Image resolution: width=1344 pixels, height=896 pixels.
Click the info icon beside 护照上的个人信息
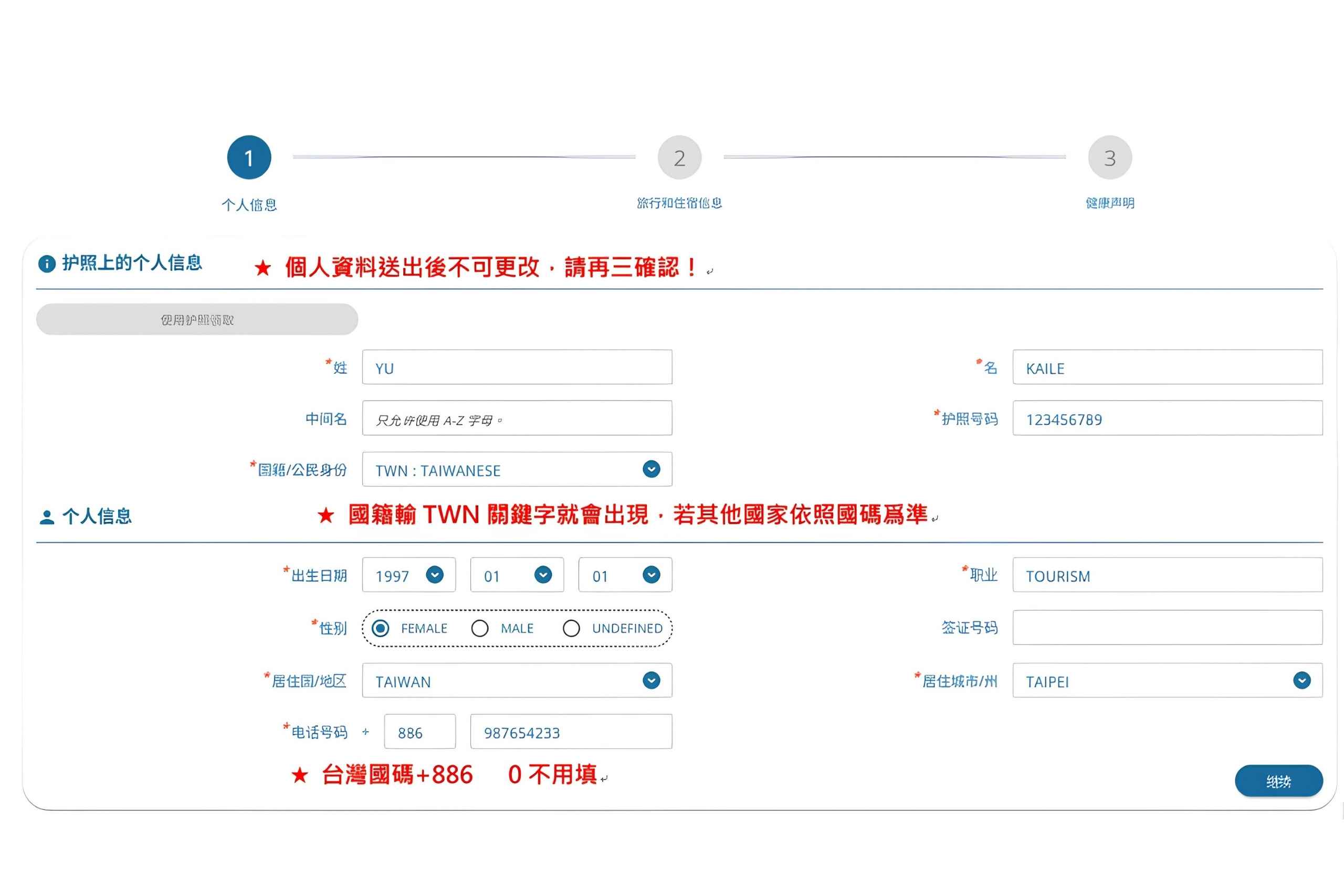47,264
